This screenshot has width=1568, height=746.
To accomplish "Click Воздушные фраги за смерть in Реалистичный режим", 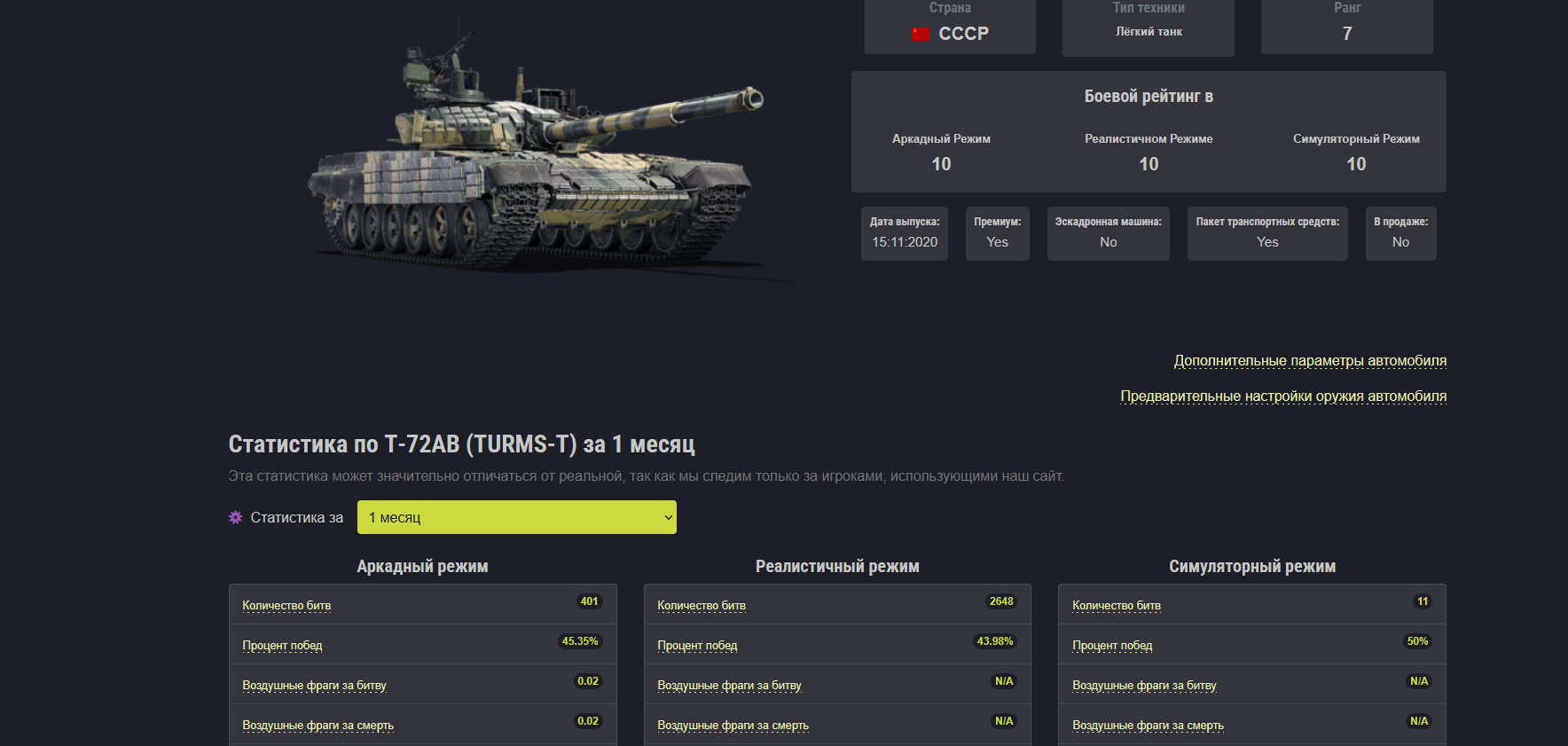I will tap(733, 726).
